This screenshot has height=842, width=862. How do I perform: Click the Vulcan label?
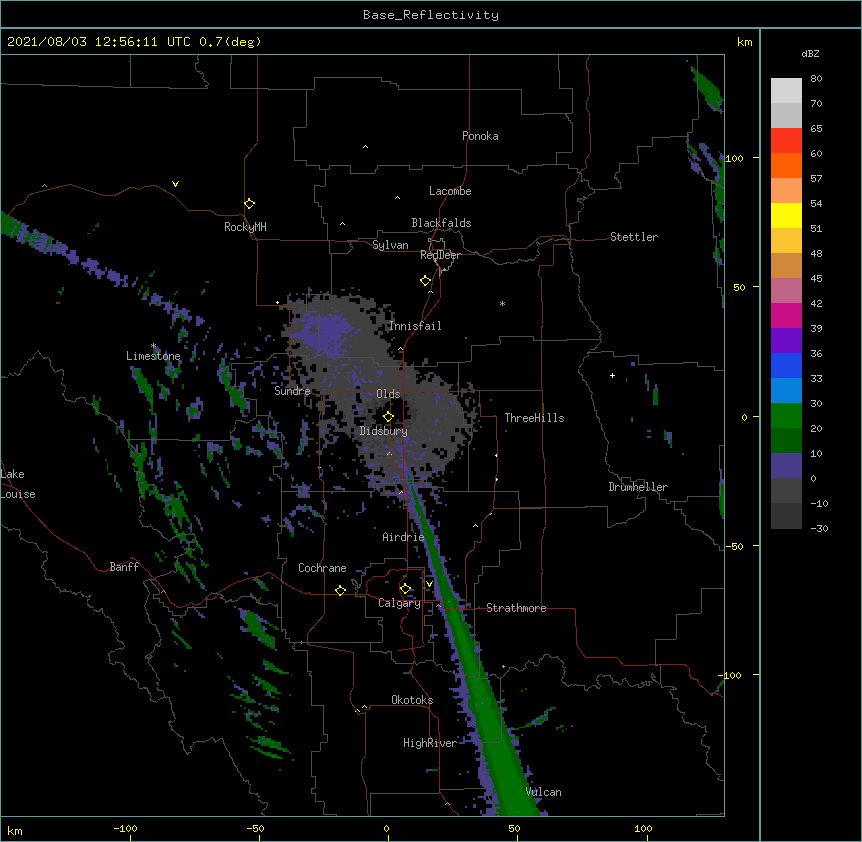(x=543, y=792)
